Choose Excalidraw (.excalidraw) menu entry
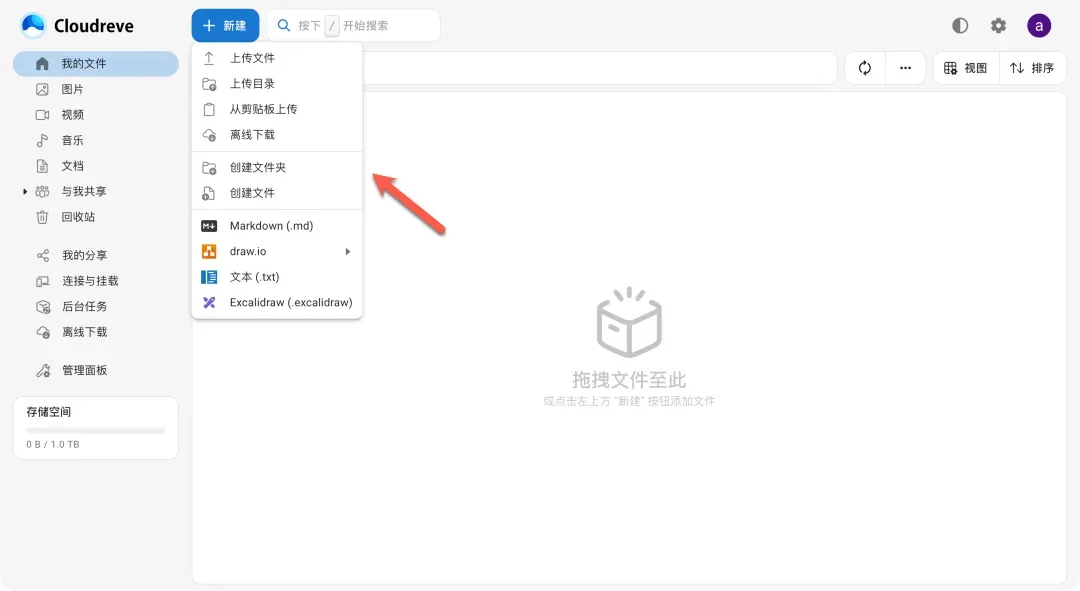Image resolution: width=1080 pixels, height=591 pixels. pos(277,302)
